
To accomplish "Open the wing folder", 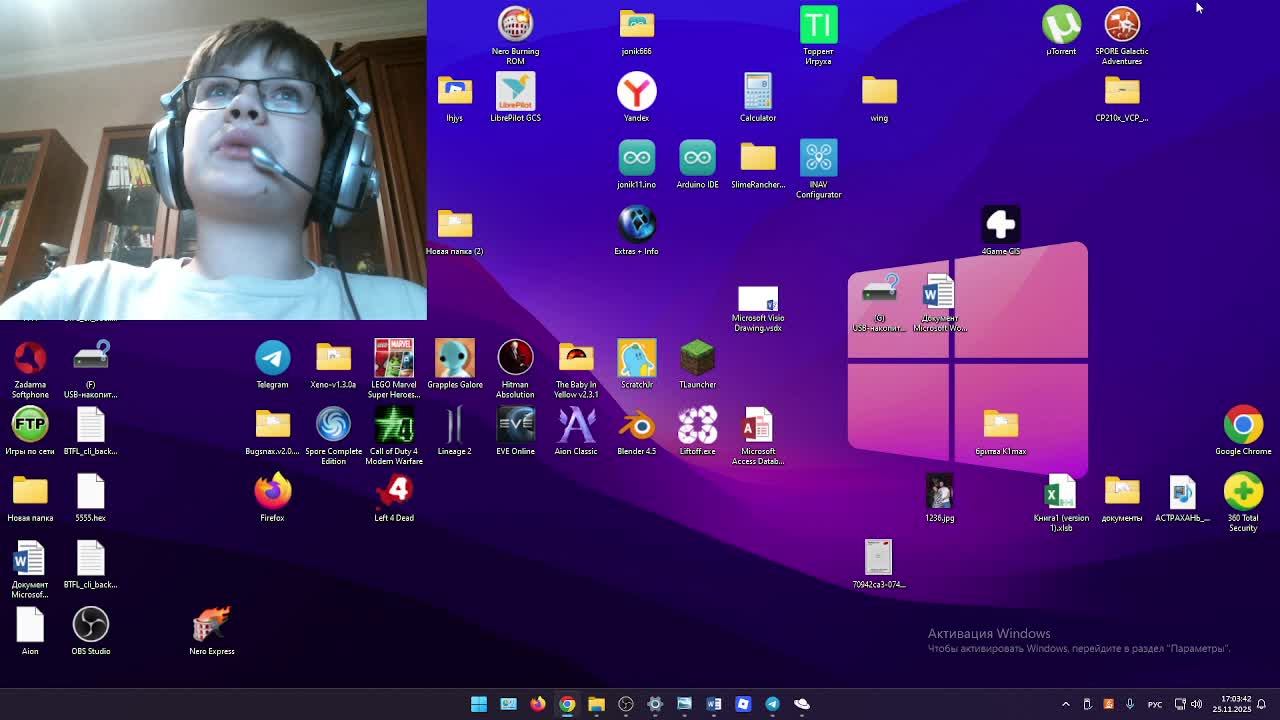I will point(879,91).
